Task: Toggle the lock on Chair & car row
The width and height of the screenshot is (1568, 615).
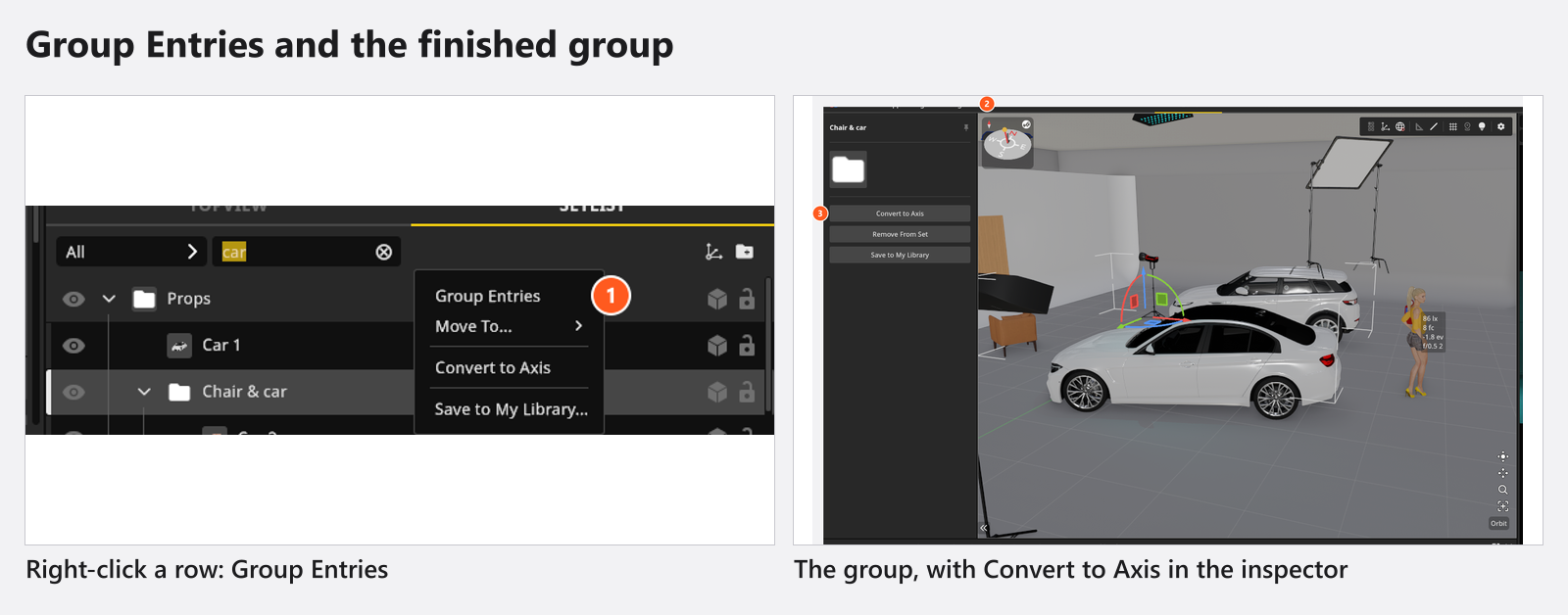Action: tap(747, 392)
